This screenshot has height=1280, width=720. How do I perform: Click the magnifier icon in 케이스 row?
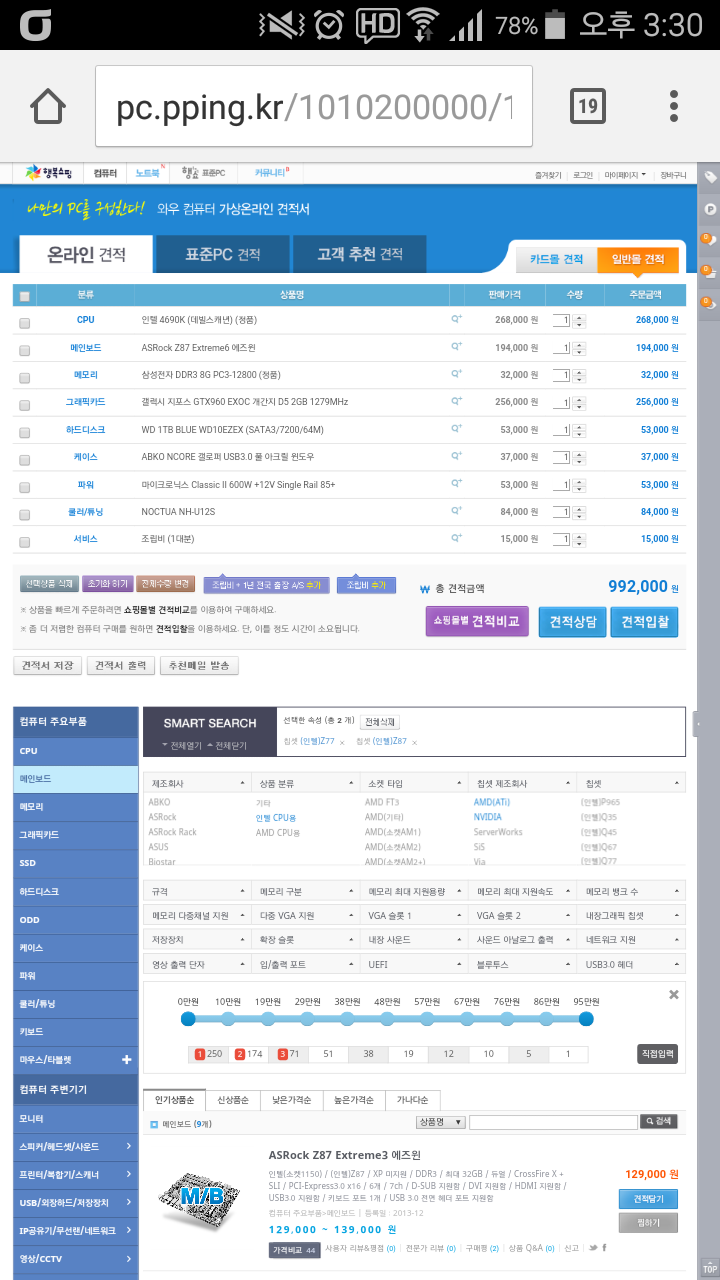[457, 456]
